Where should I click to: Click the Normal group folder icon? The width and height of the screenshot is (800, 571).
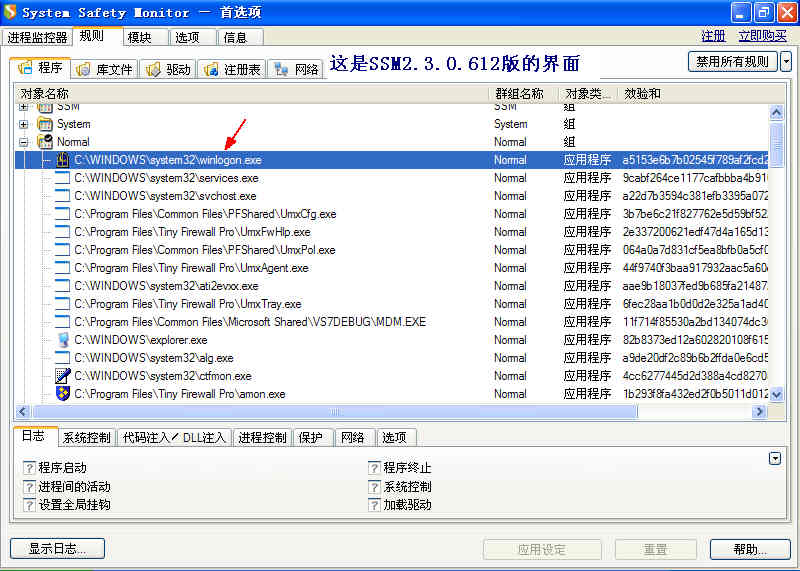tap(45, 141)
